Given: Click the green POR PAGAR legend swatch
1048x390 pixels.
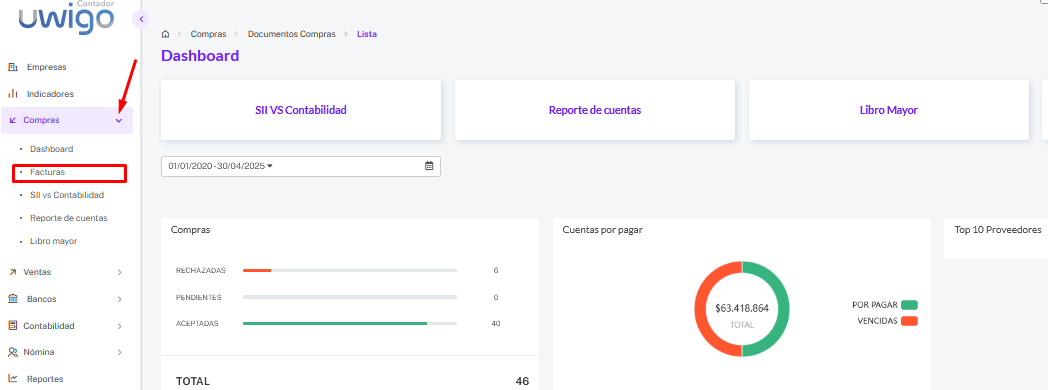Looking at the screenshot, I should click(x=909, y=305).
